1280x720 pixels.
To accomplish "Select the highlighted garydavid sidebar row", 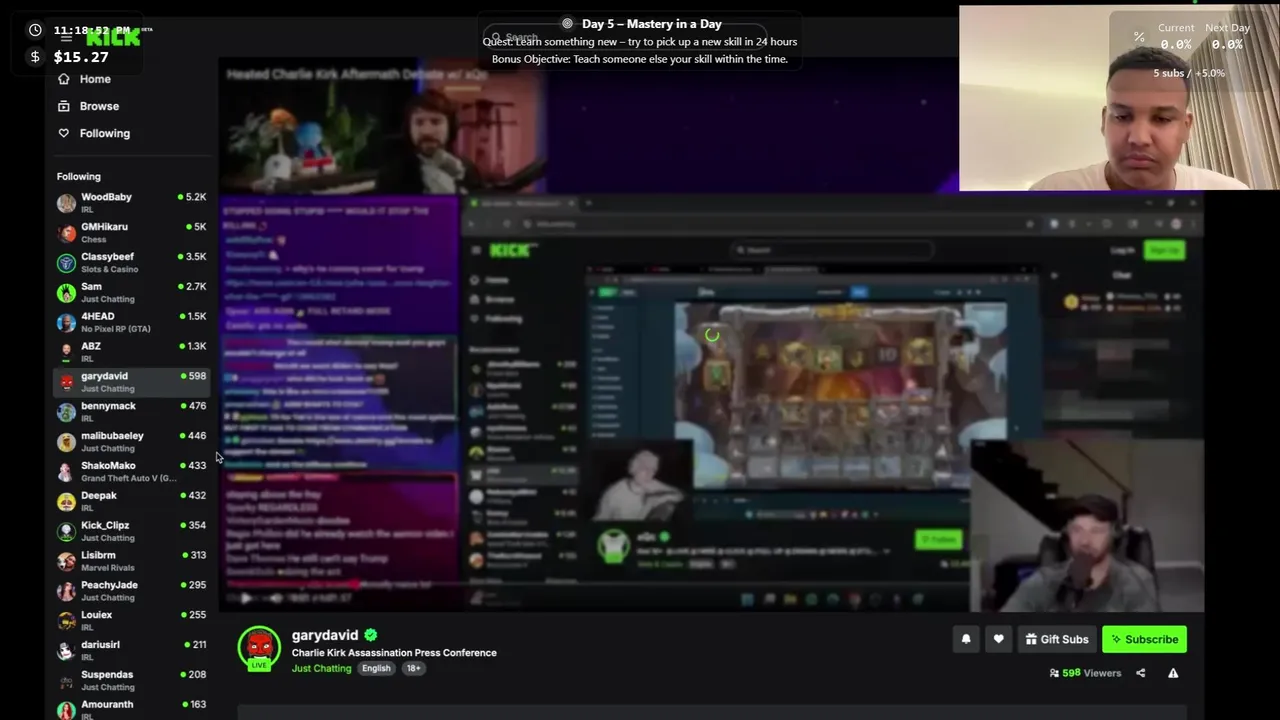I will [x=131, y=381].
